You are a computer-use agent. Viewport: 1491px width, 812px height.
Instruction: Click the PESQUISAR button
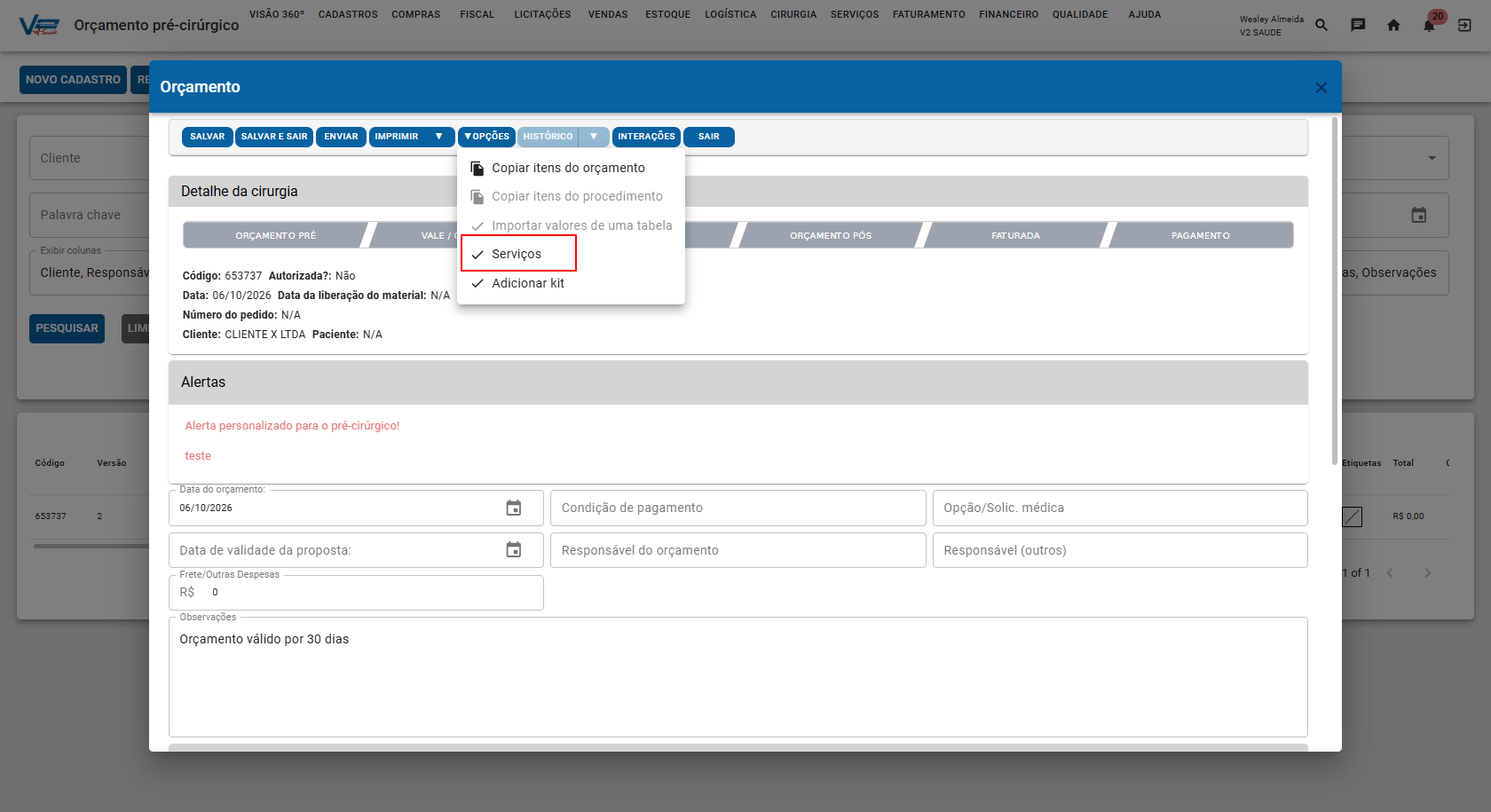[67, 328]
